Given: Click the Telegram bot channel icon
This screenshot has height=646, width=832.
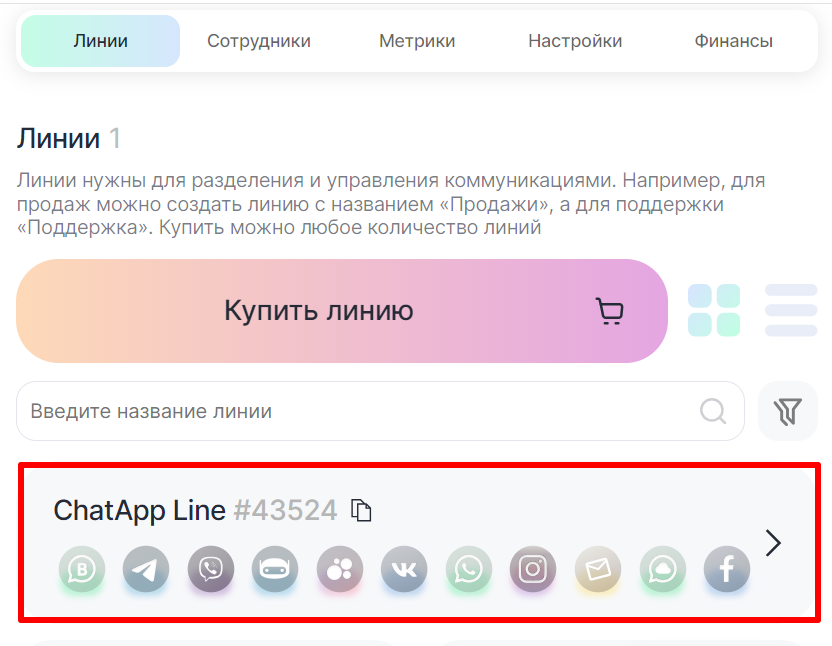Looking at the screenshot, I should 275,570.
